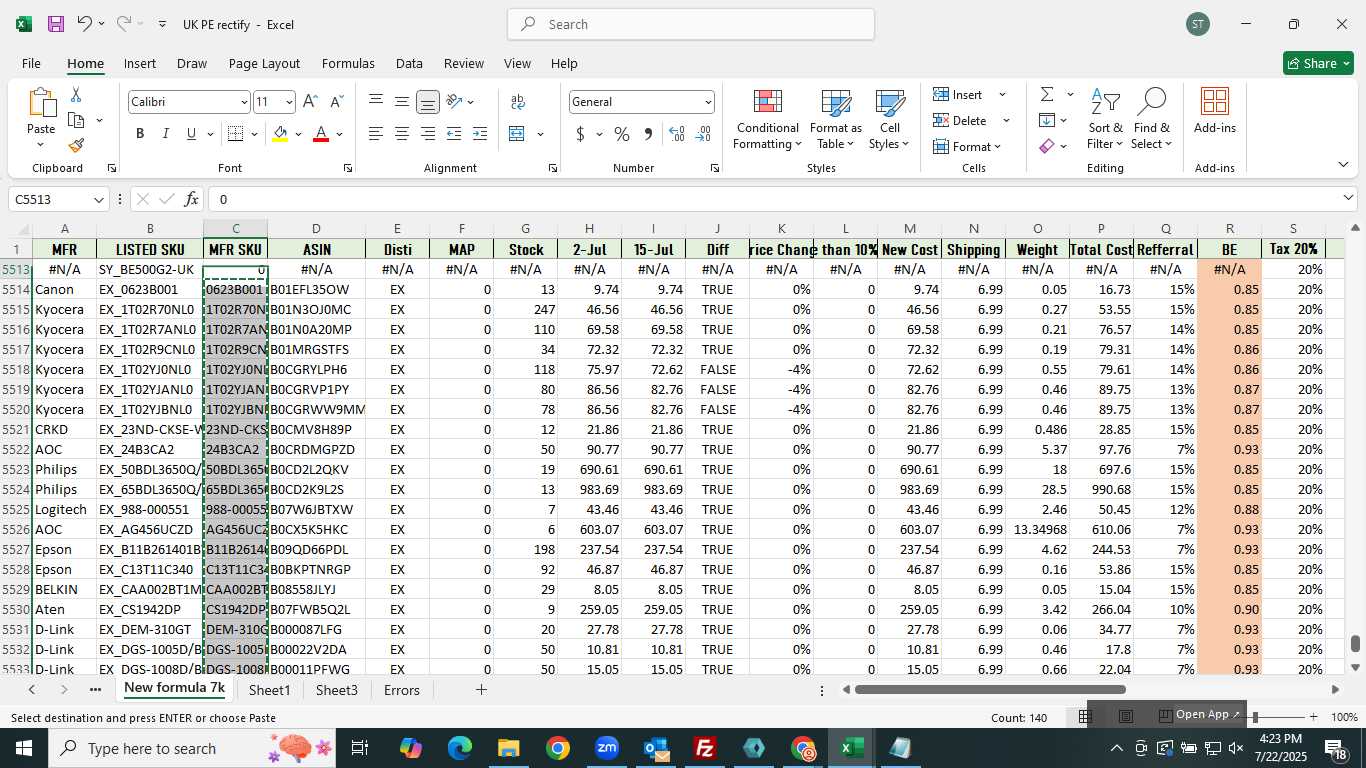The height and width of the screenshot is (768, 1366).
Task: Click the Clear eraser icon in Editing
Action: [x=1047, y=146]
